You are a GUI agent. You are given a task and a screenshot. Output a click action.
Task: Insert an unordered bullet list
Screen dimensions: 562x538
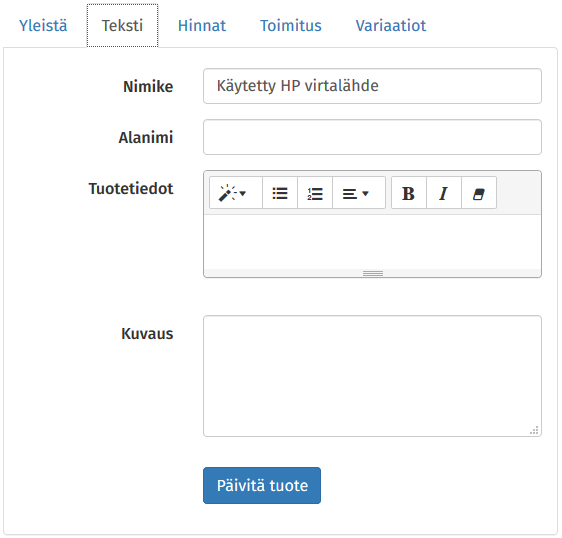[280, 193]
